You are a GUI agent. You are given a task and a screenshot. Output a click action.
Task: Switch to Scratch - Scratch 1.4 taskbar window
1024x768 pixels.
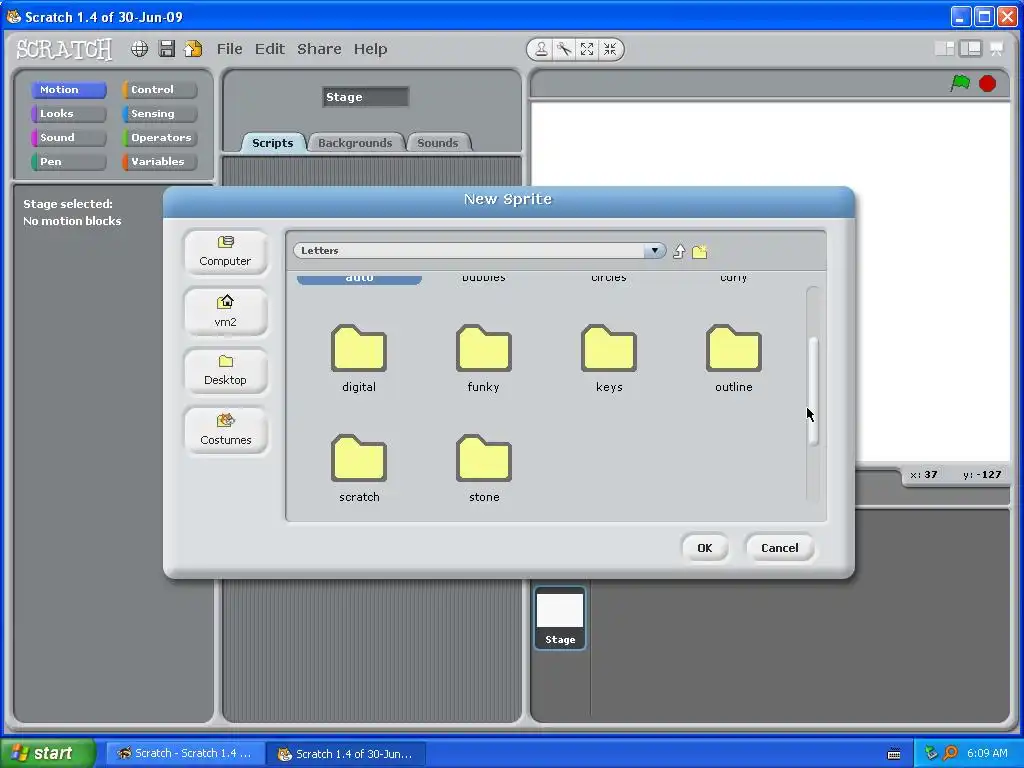pyautogui.click(x=185, y=753)
